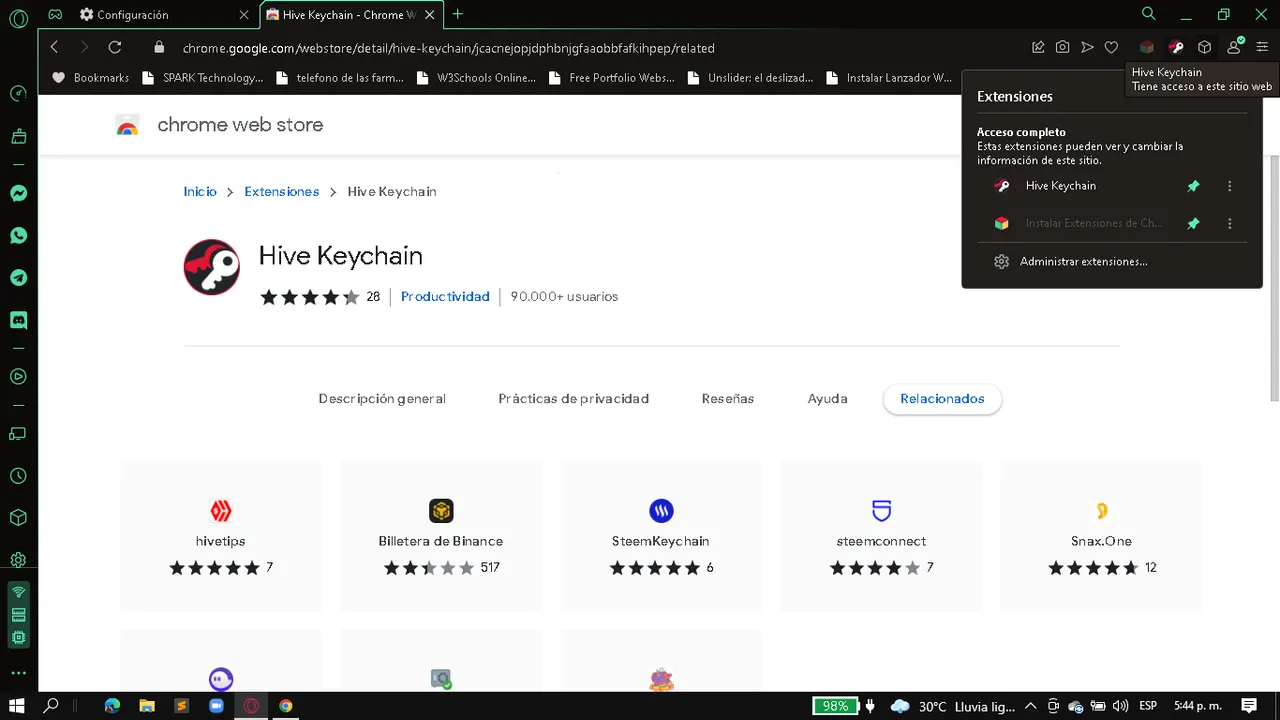Open more options for Hive Keychain
This screenshot has width=1280, height=720.
click(x=1230, y=186)
